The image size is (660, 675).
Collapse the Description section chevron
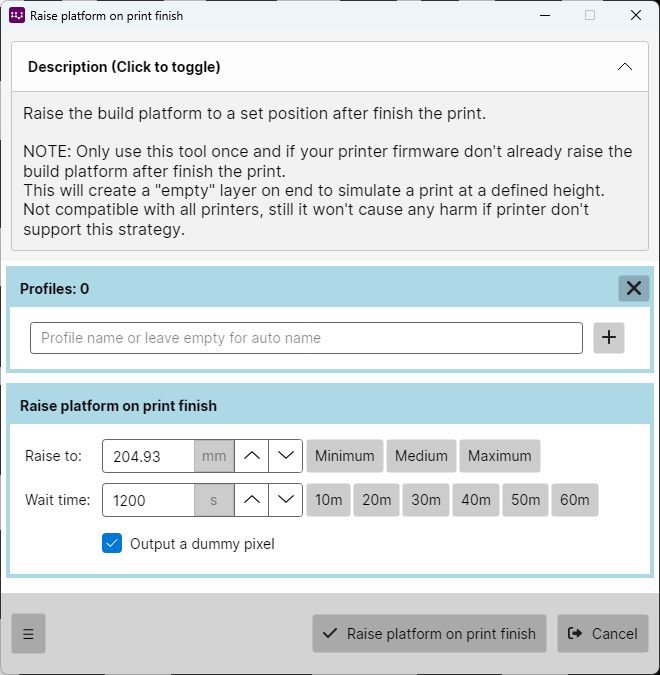click(625, 67)
